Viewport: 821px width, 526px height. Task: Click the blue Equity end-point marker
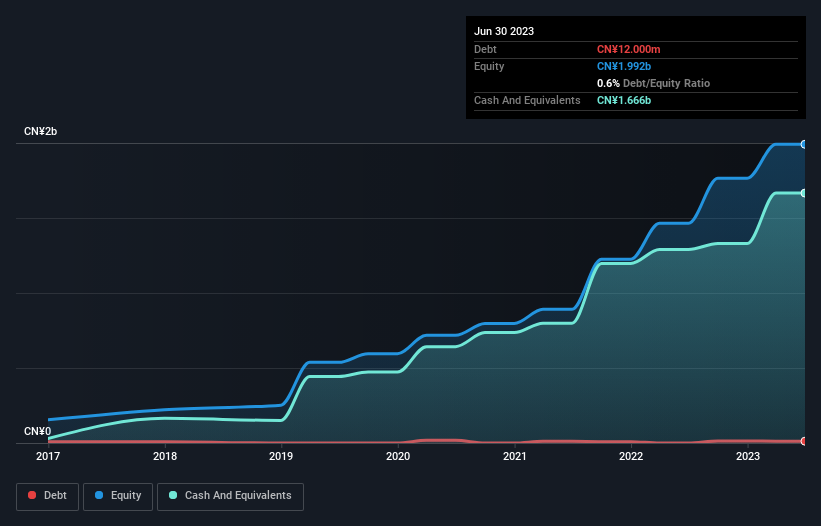click(x=804, y=144)
